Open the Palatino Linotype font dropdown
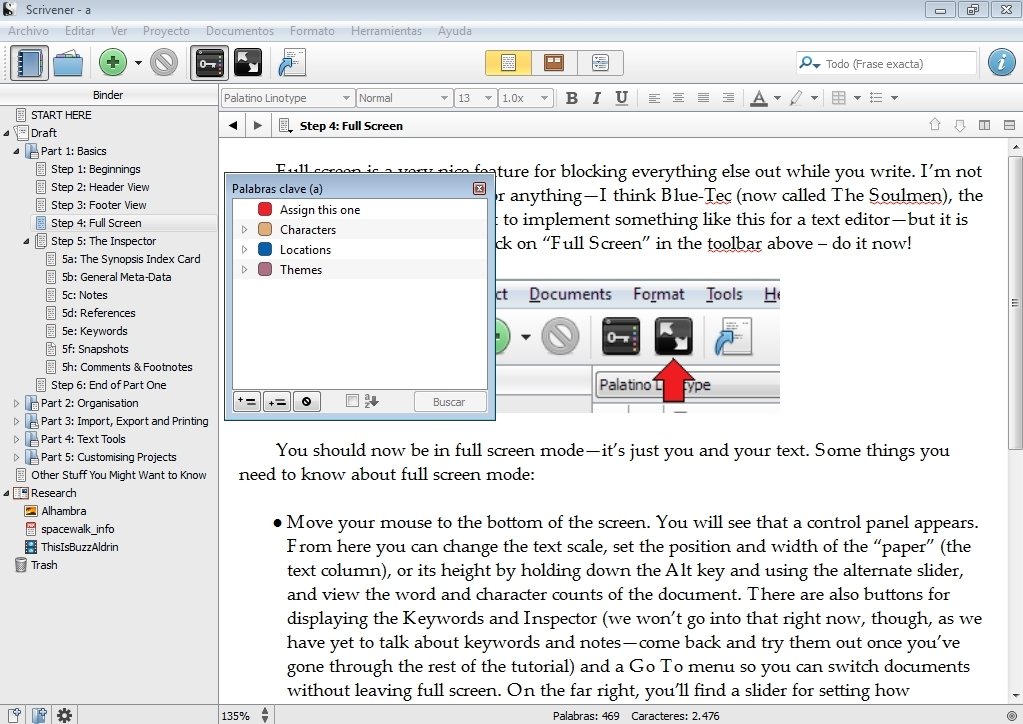Screen dimensions: 1023x724 coord(288,98)
